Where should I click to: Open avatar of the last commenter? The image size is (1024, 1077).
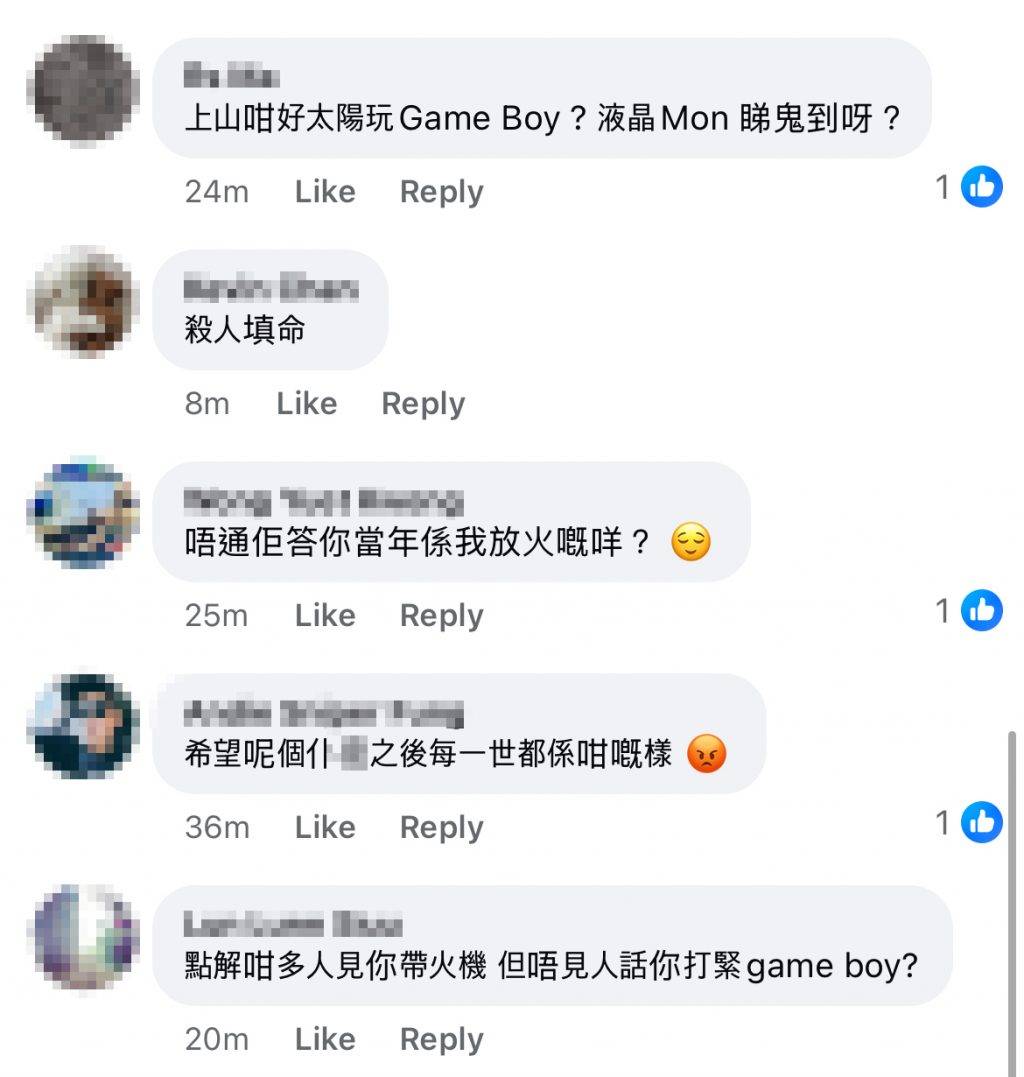pos(82,938)
